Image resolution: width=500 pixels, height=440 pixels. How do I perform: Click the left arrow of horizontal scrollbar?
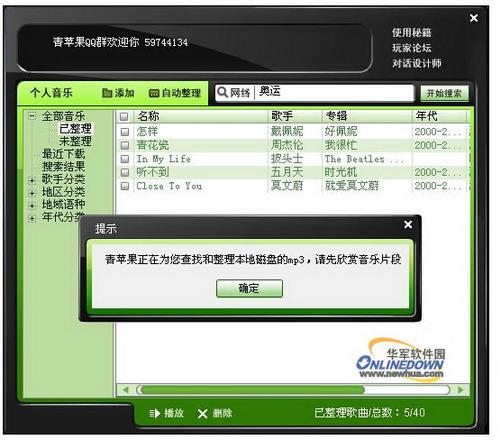pyautogui.click(x=125, y=390)
